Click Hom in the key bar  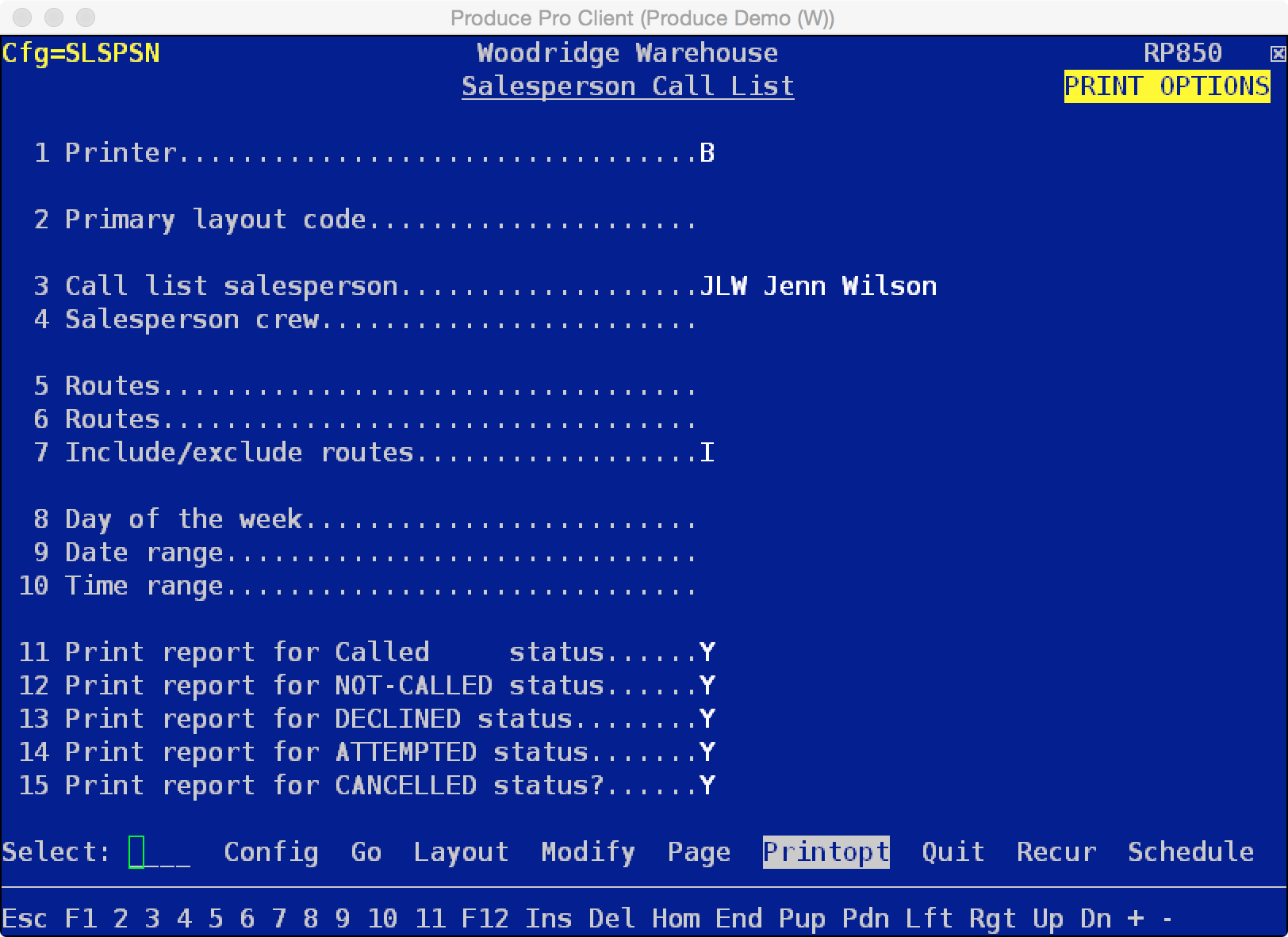point(676,919)
